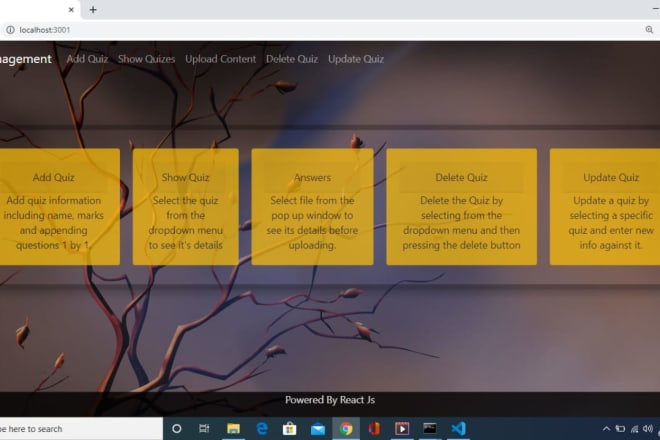Click the site information icon beside URL
The height and width of the screenshot is (440, 660).
coord(10,30)
